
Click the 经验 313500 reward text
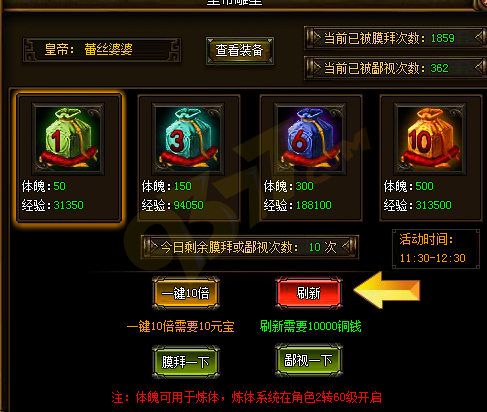[x=417, y=205]
